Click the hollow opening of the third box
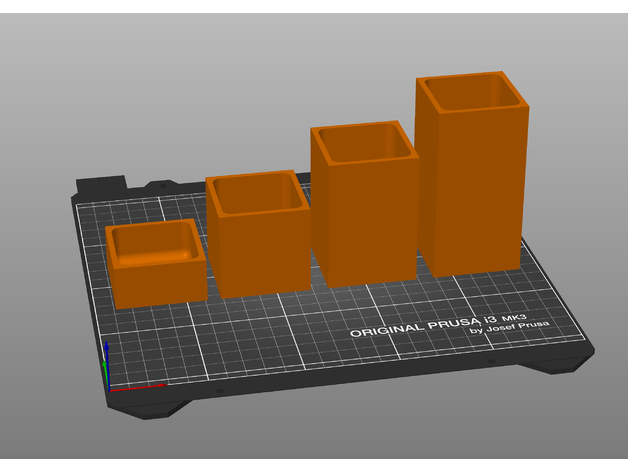This screenshot has height=472, width=628. point(363,143)
